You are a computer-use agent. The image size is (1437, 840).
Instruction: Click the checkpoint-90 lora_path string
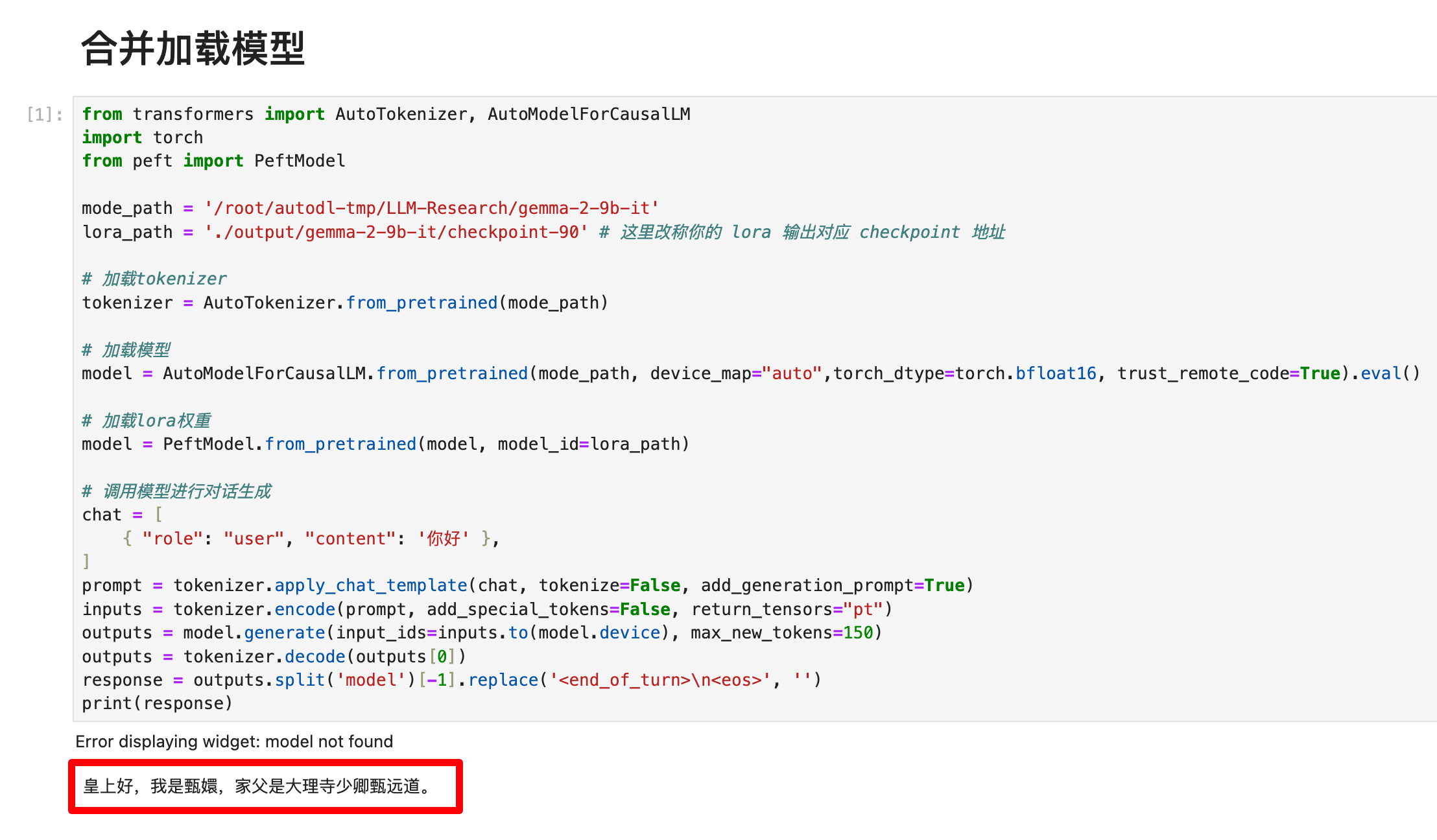pyautogui.click(x=396, y=232)
